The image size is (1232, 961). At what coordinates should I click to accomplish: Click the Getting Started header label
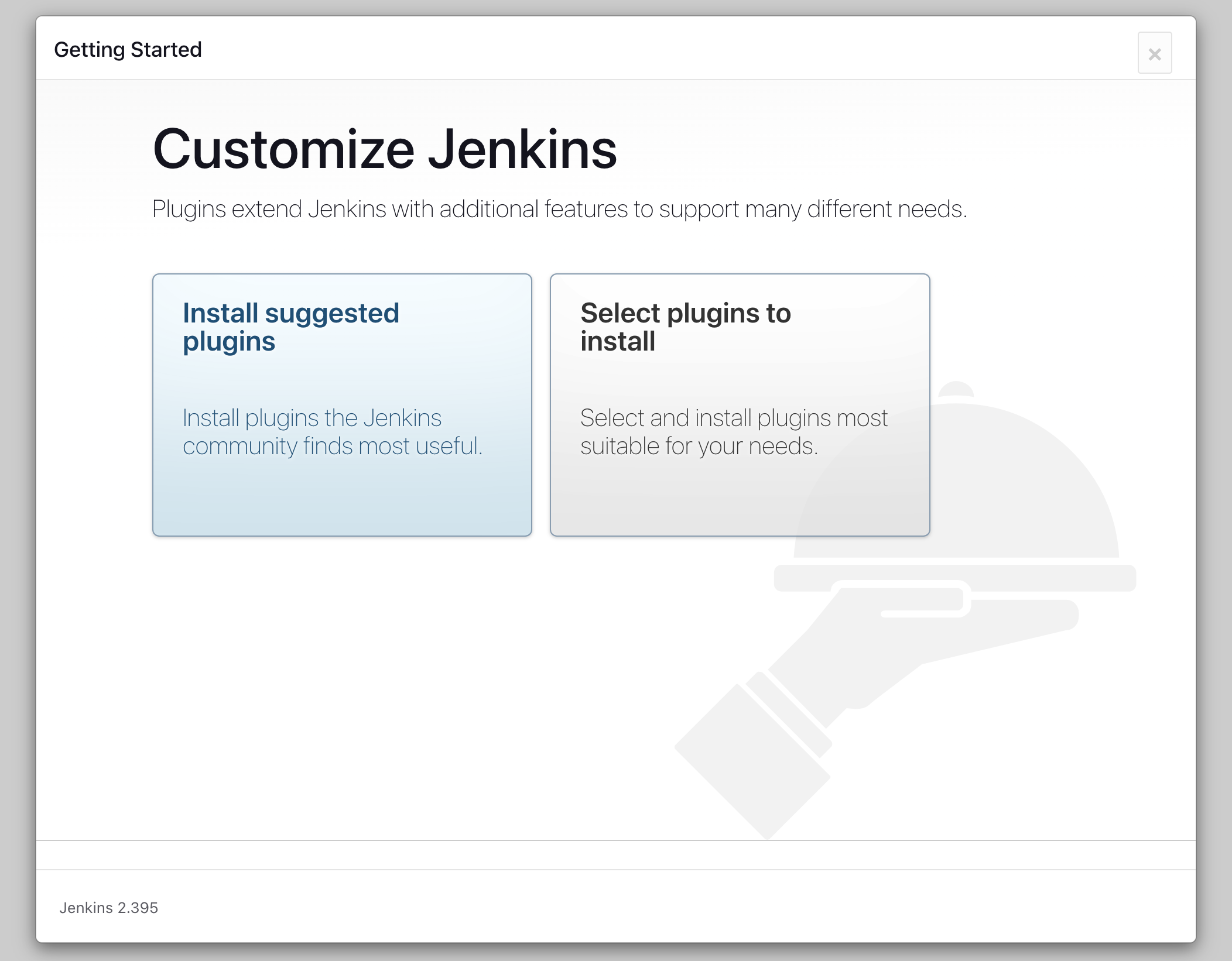[128, 49]
